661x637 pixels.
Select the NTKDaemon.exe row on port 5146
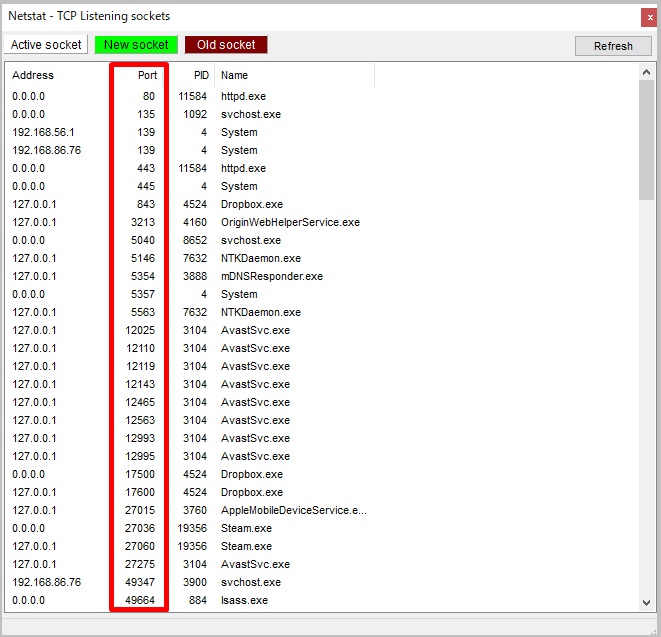point(190,258)
